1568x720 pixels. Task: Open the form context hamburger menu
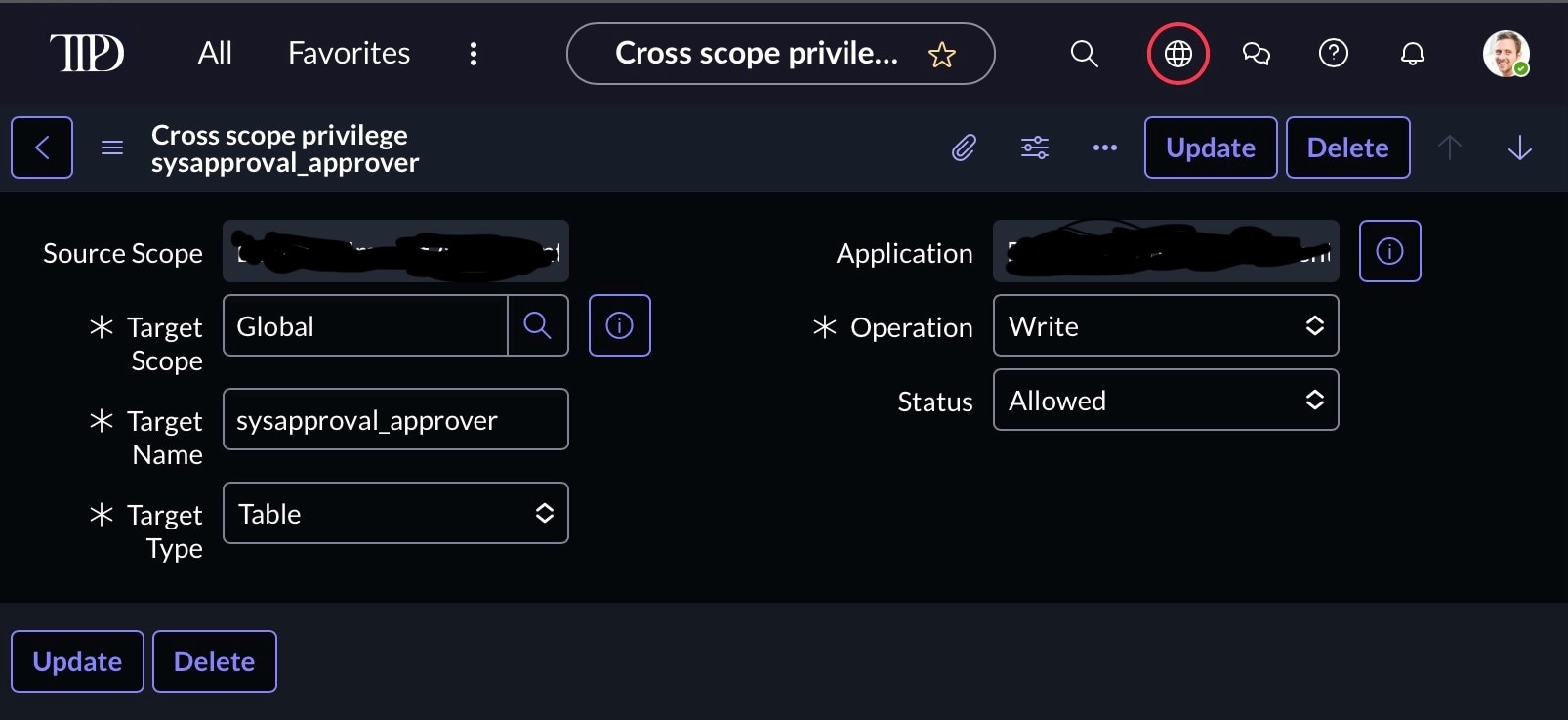(112, 148)
